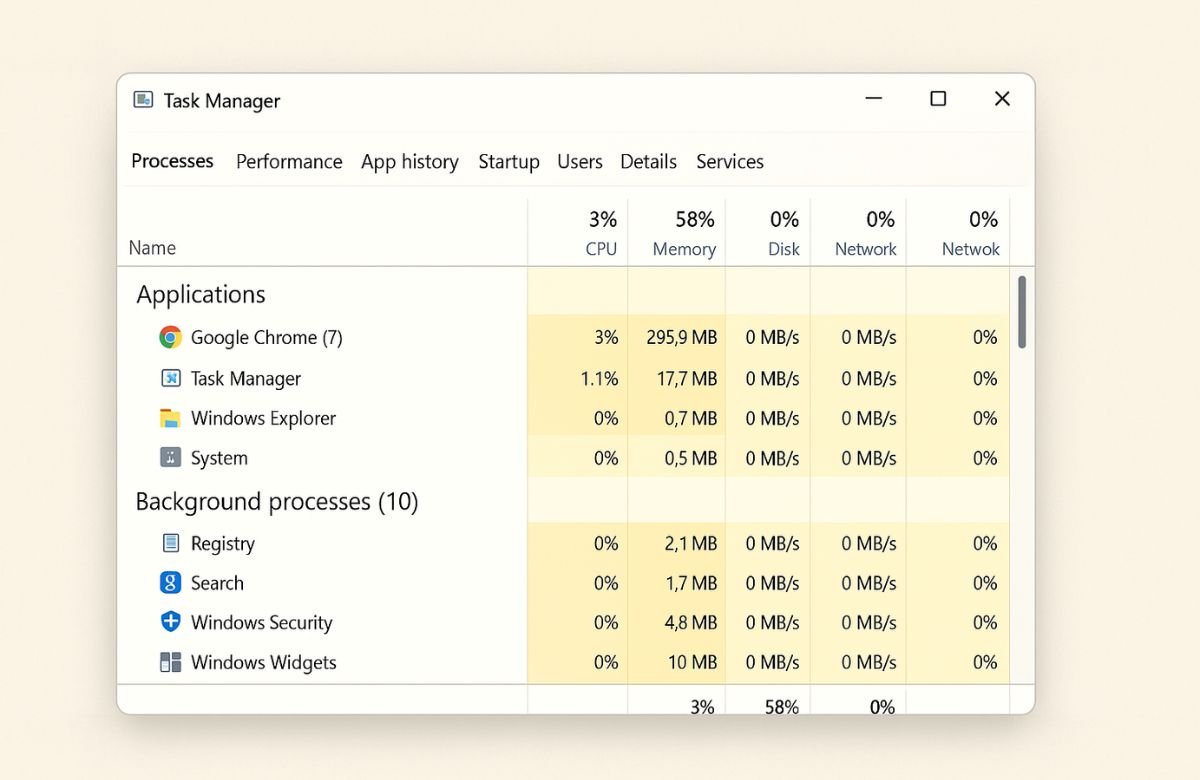Select the Background processes (10) heading
1200x780 pixels.
coord(277,501)
